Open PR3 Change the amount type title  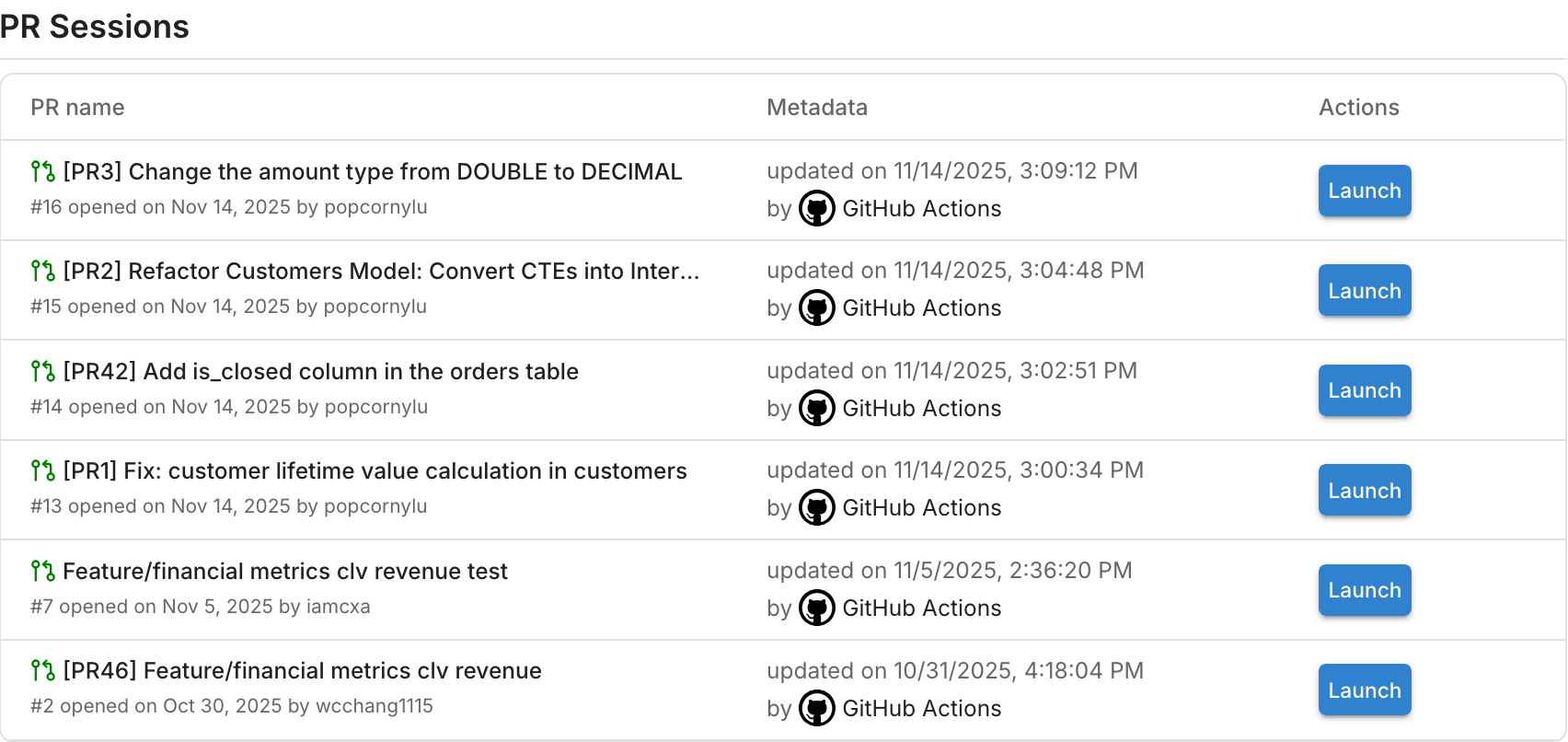(x=372, y=171)
